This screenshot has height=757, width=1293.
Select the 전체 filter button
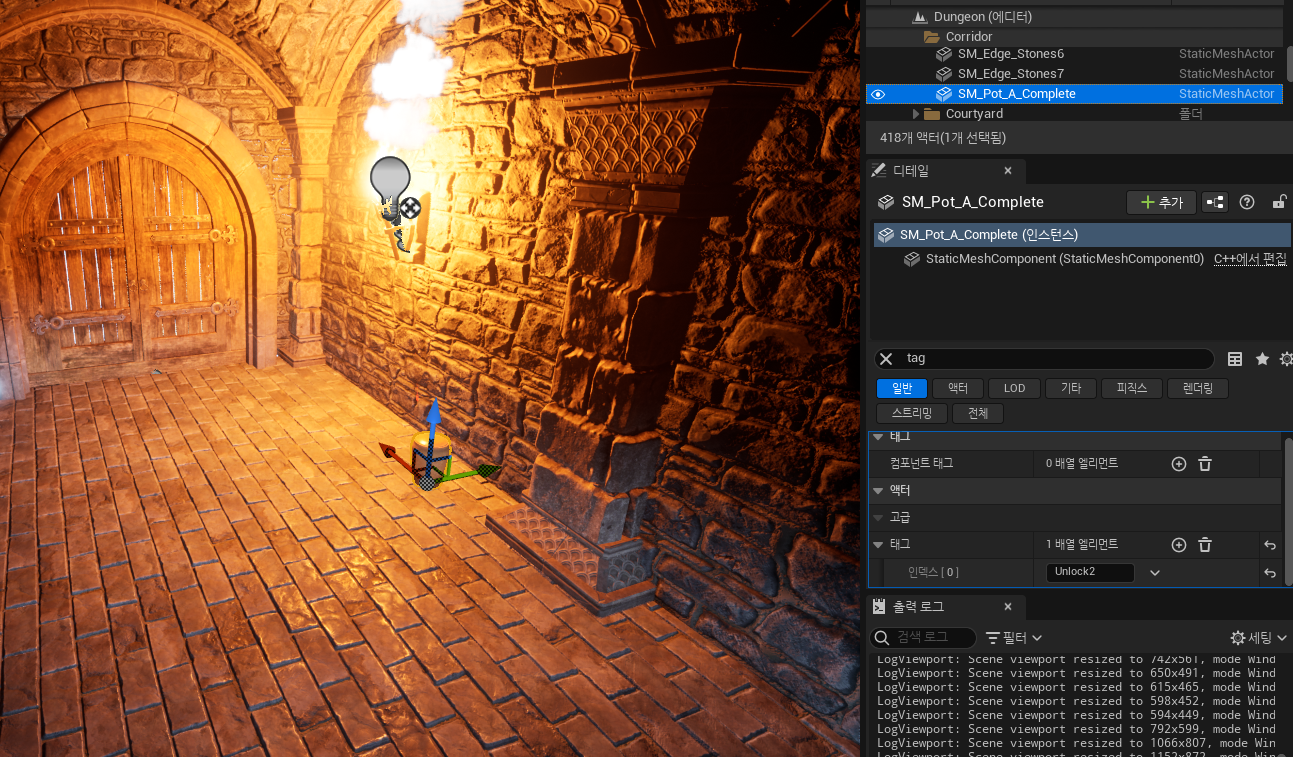978,414
